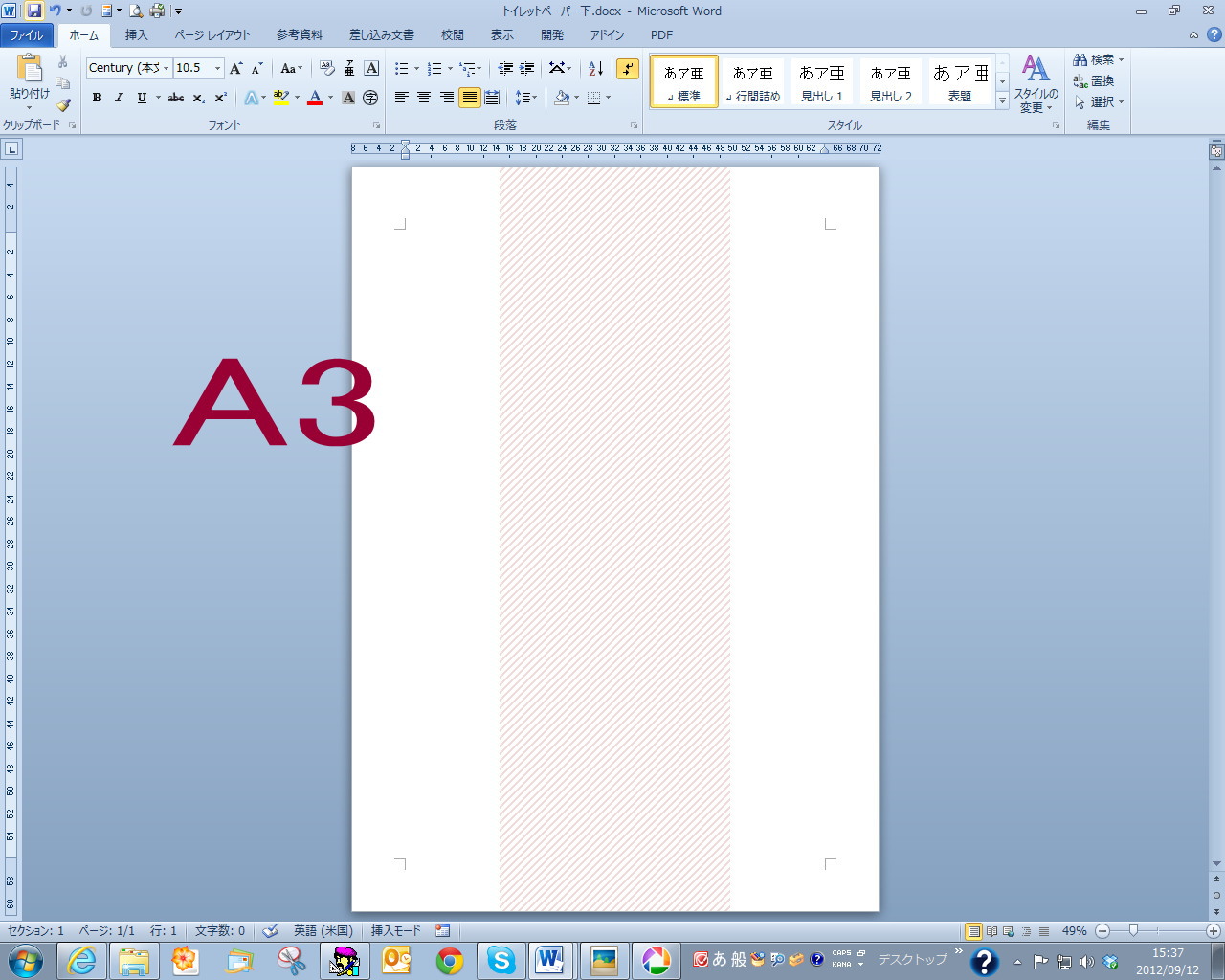1225x980 pixels.
Task: Open the borders dropdown arrow
Action: tap(608, 98)
